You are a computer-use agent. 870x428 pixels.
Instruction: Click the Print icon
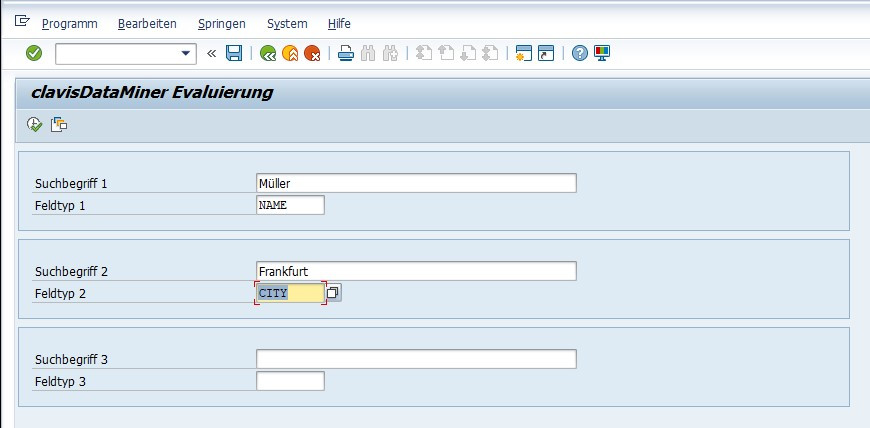tap(346, 53)
